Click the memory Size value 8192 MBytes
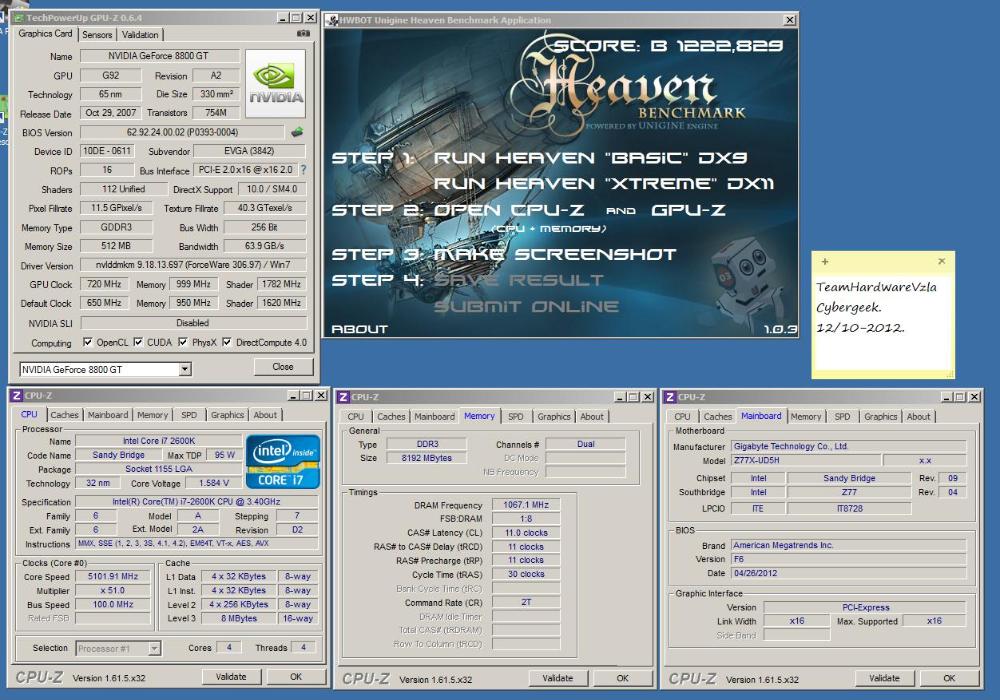Image resolution: width=1000 pixels, height=700 pixels. (427, 458)
